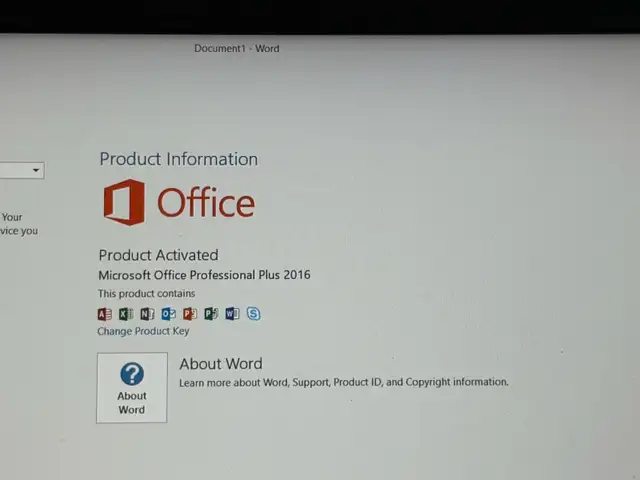The image size is (640, 480).
Task: Click the Document1 - Word title
Action: click(237, 49)
